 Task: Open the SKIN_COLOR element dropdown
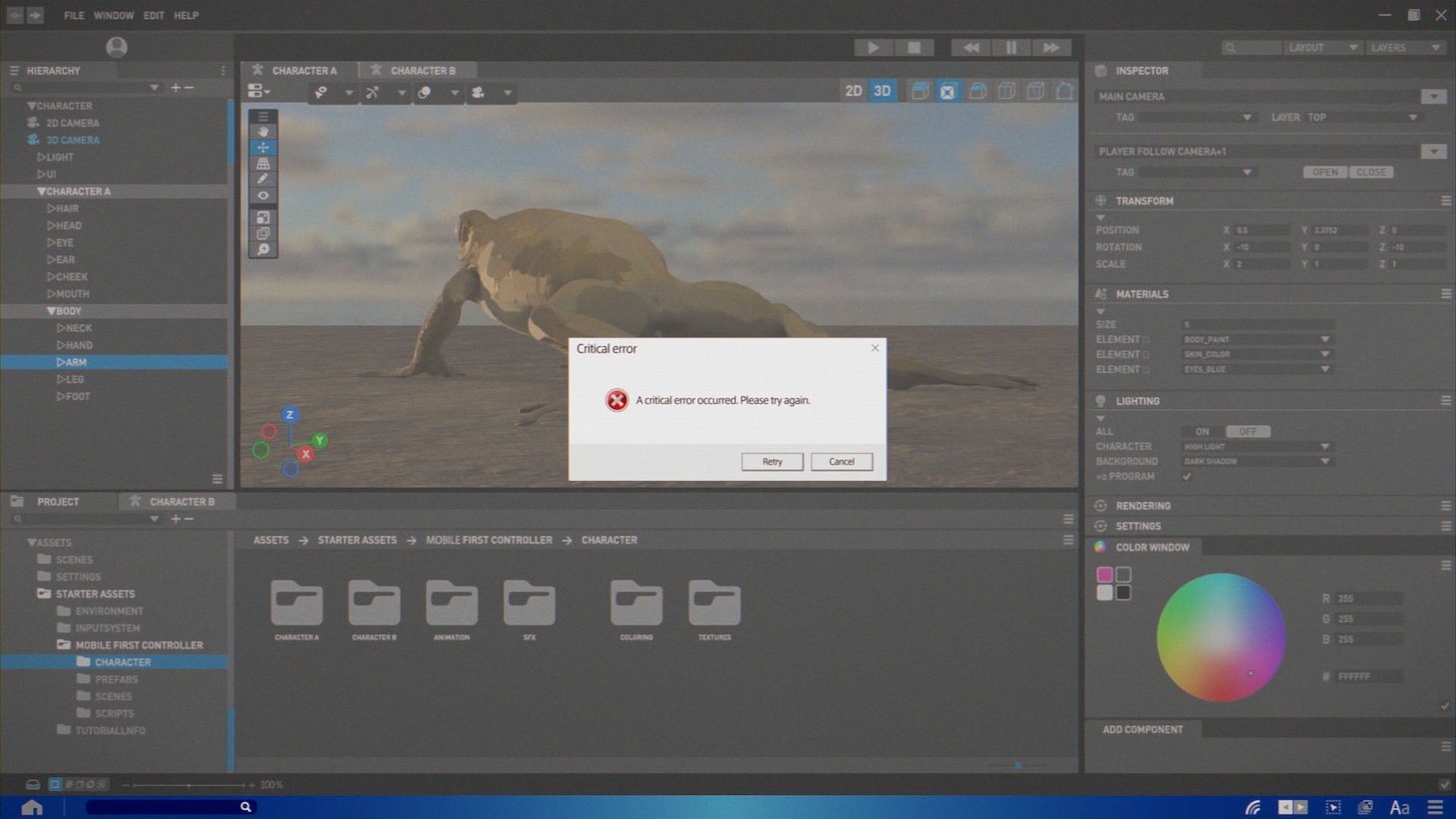pyautogui.click(x=1257, y=355)
